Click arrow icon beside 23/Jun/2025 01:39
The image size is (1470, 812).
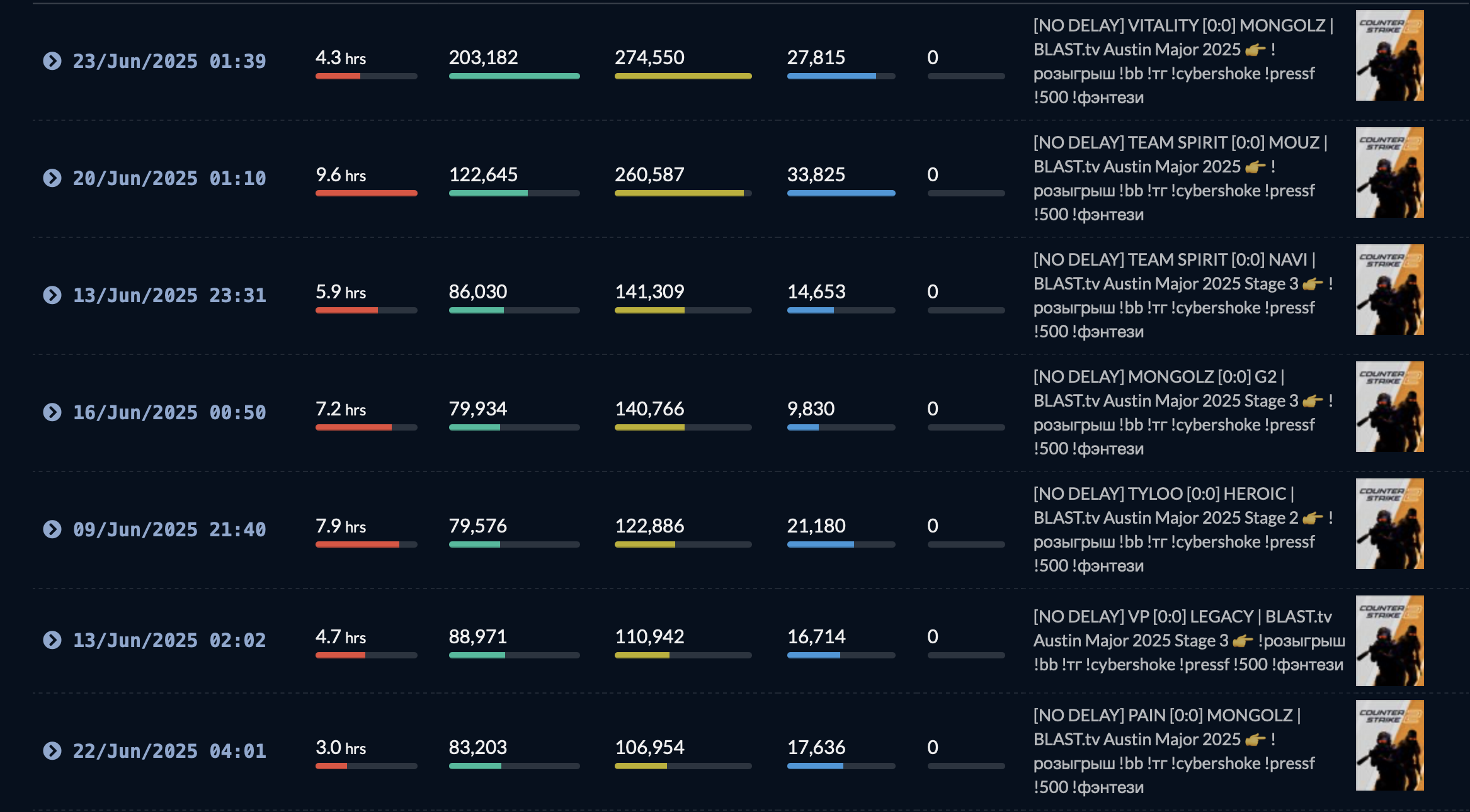(52, 61)
